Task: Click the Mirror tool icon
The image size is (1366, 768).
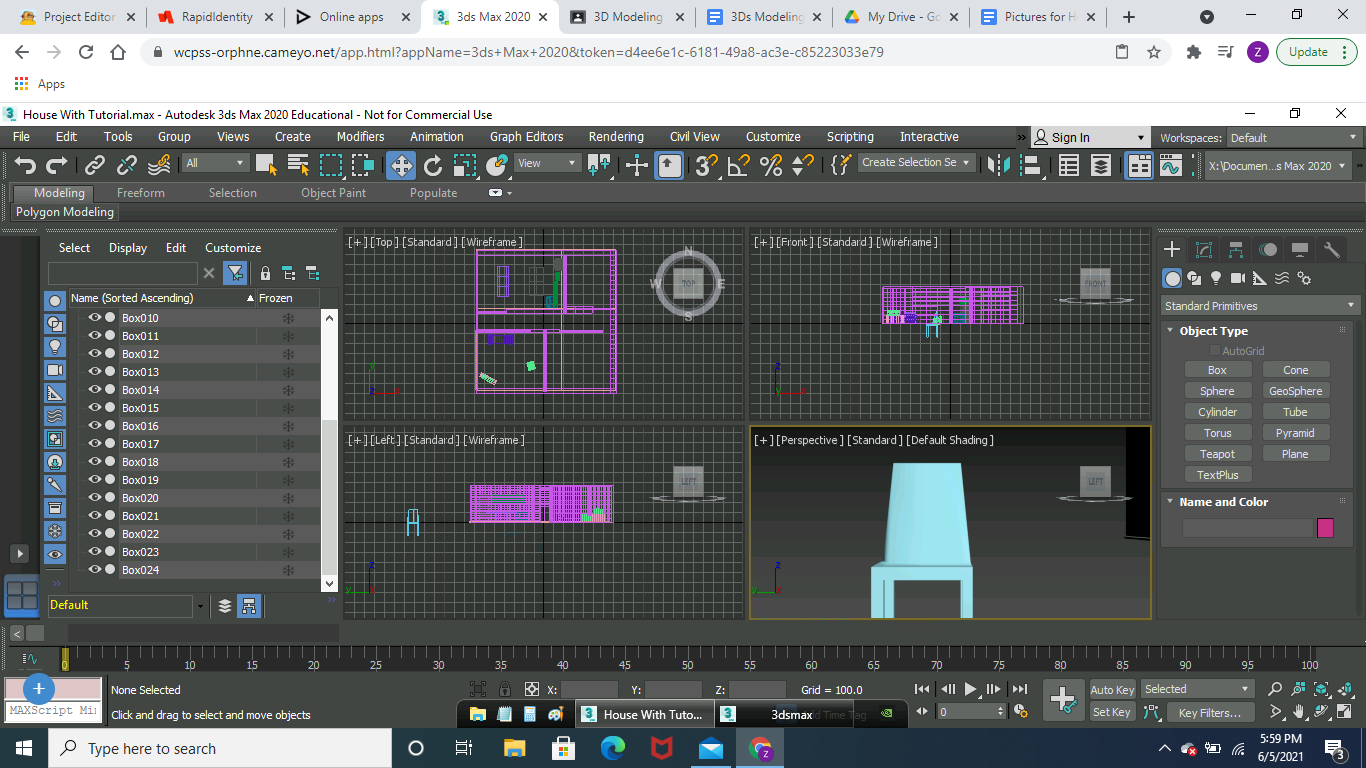Action: tap(997, 165)
